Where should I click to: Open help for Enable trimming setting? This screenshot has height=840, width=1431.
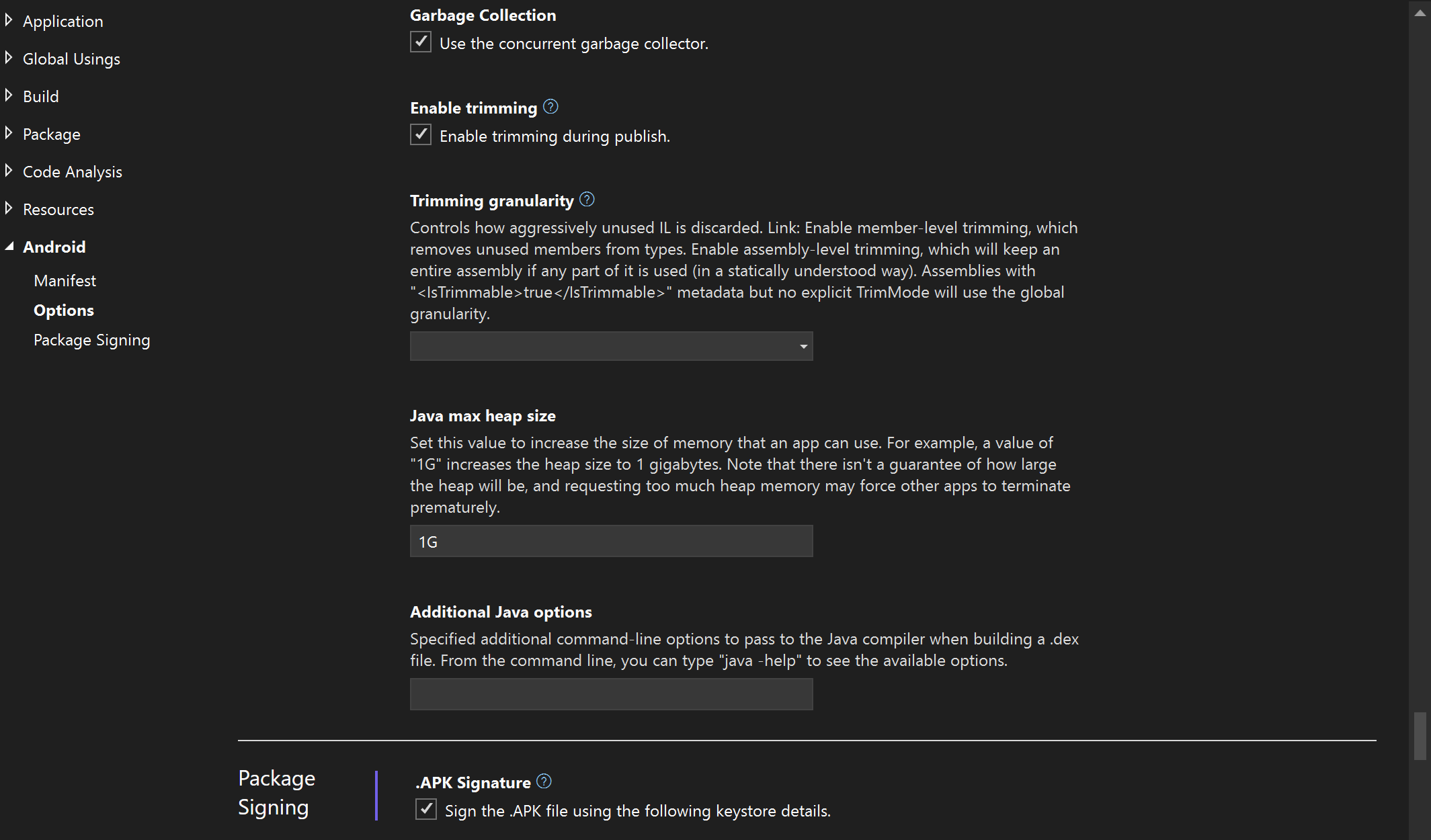(x=549, y=107)
